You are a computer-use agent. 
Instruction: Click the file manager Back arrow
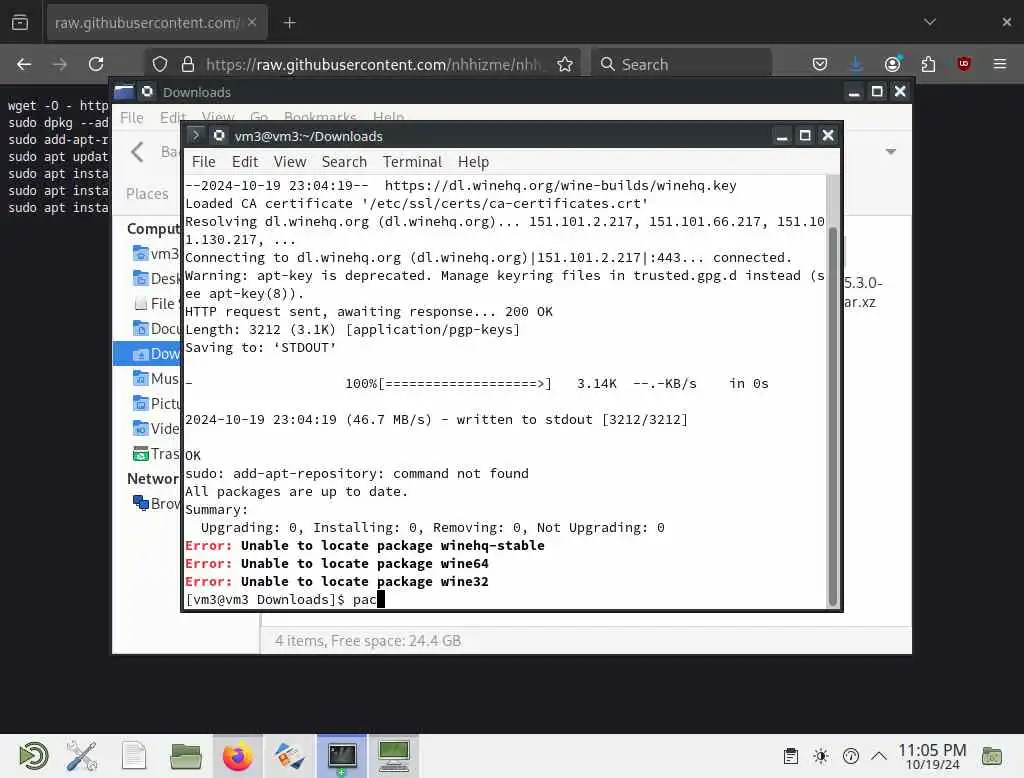click(137, 152)
